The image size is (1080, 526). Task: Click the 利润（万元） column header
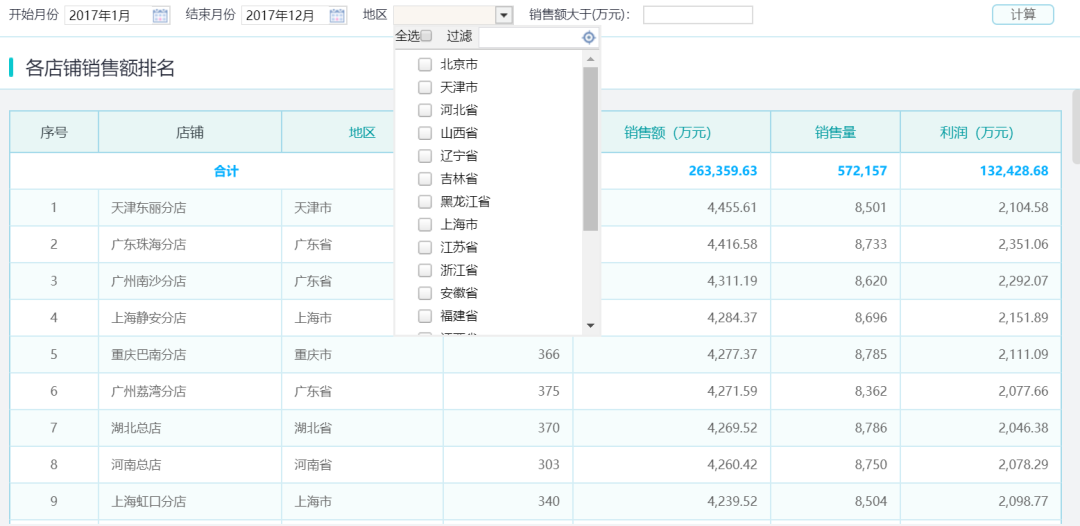click(976, 132)
